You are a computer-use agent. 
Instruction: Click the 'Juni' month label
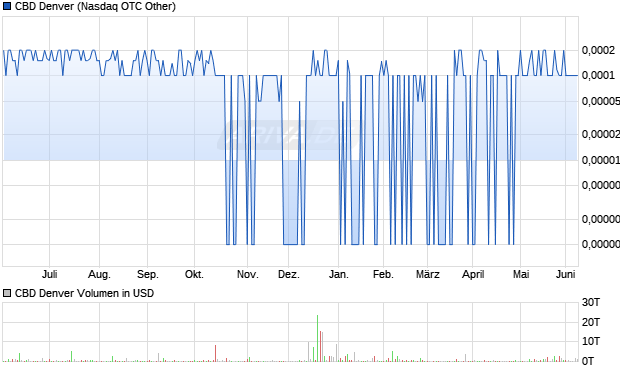click(565, 274)
